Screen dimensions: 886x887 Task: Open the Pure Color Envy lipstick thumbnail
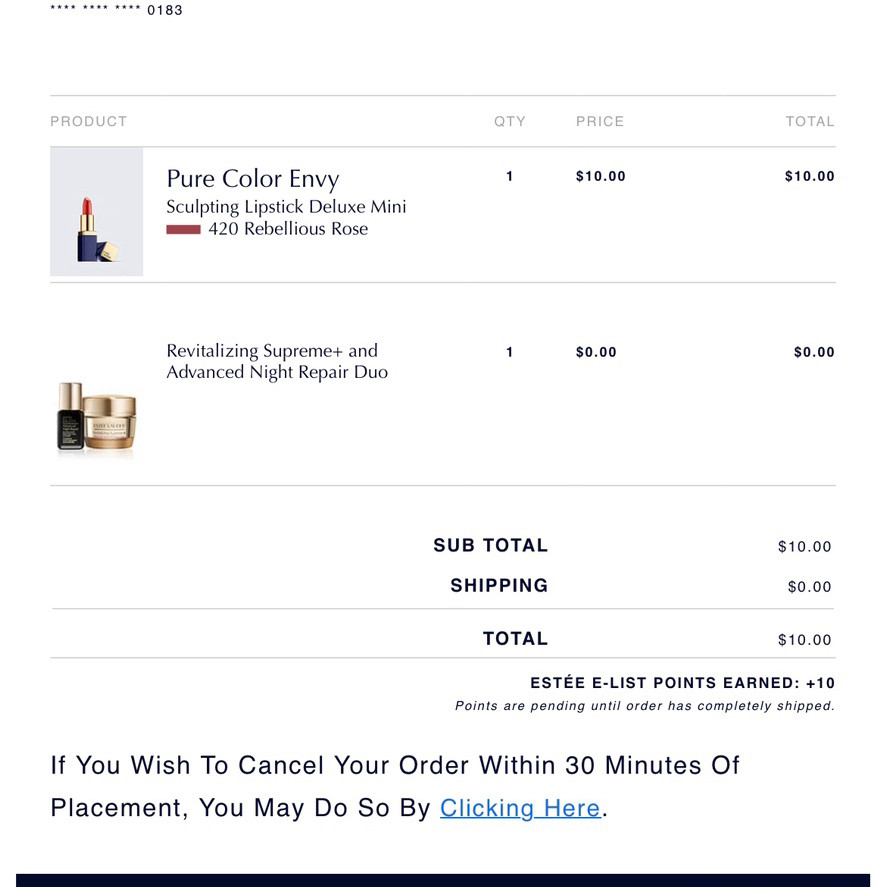97,212
